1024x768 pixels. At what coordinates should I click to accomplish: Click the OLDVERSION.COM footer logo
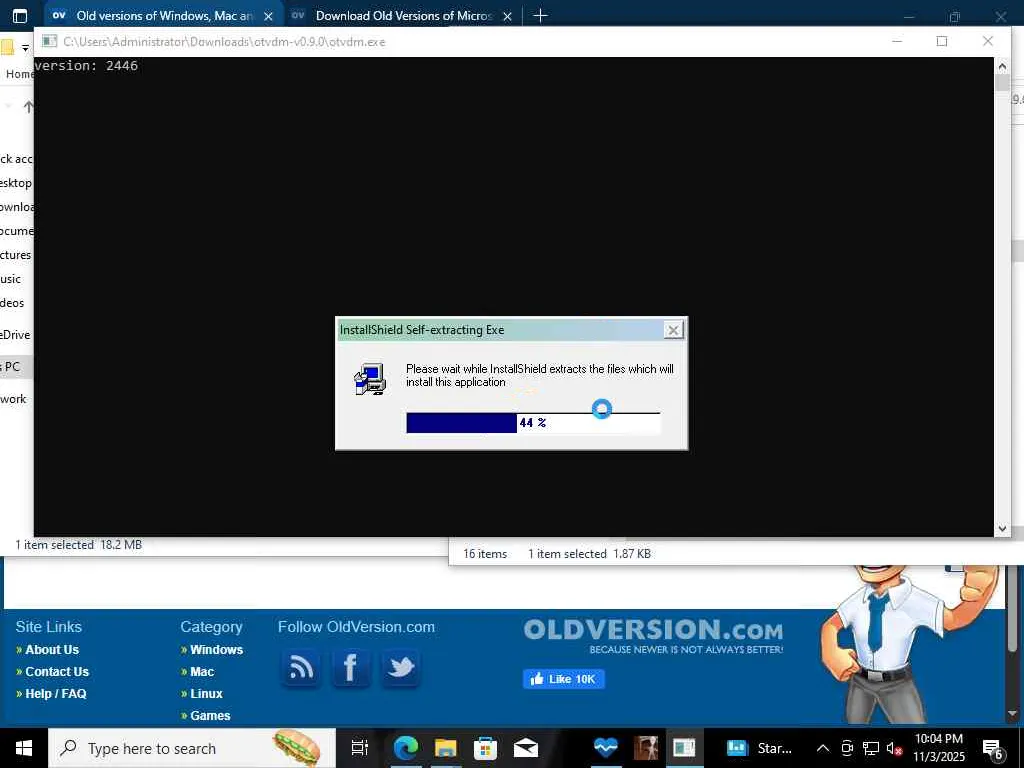tap(653, 635)
